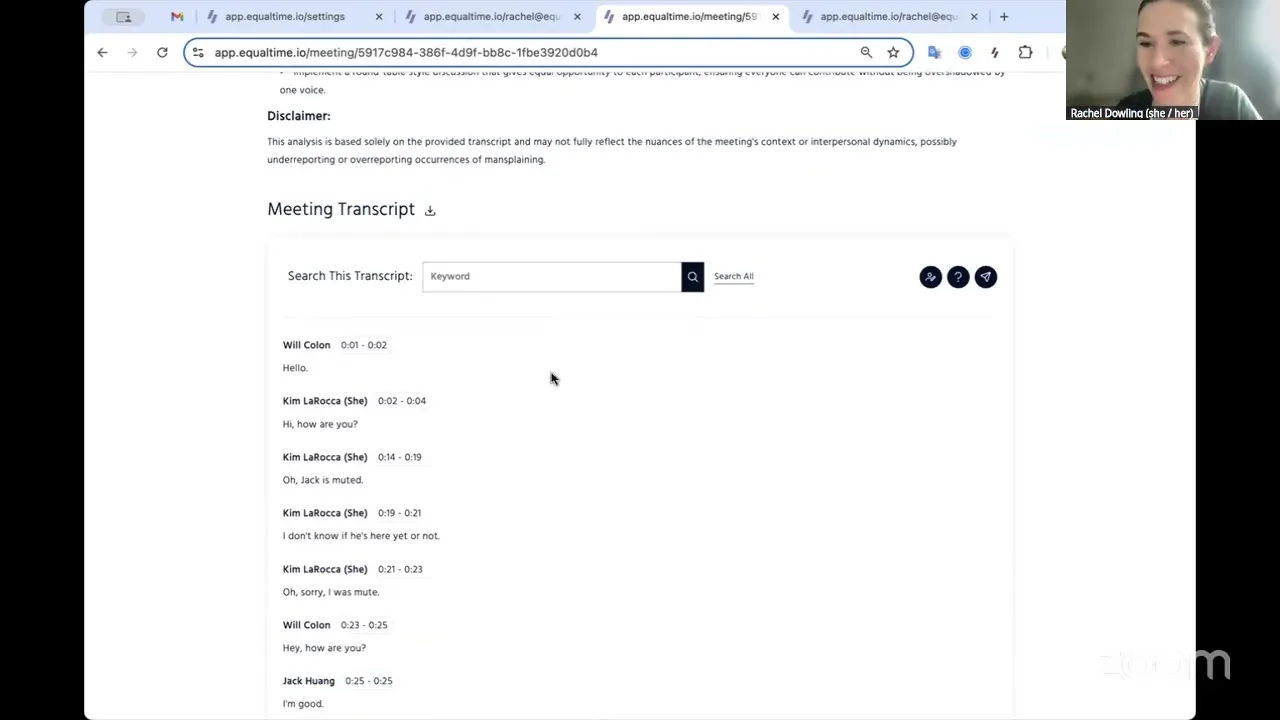This screenshot has width=1280, height=720.
Task: Focus the Keyword search field
Action: 551,276
